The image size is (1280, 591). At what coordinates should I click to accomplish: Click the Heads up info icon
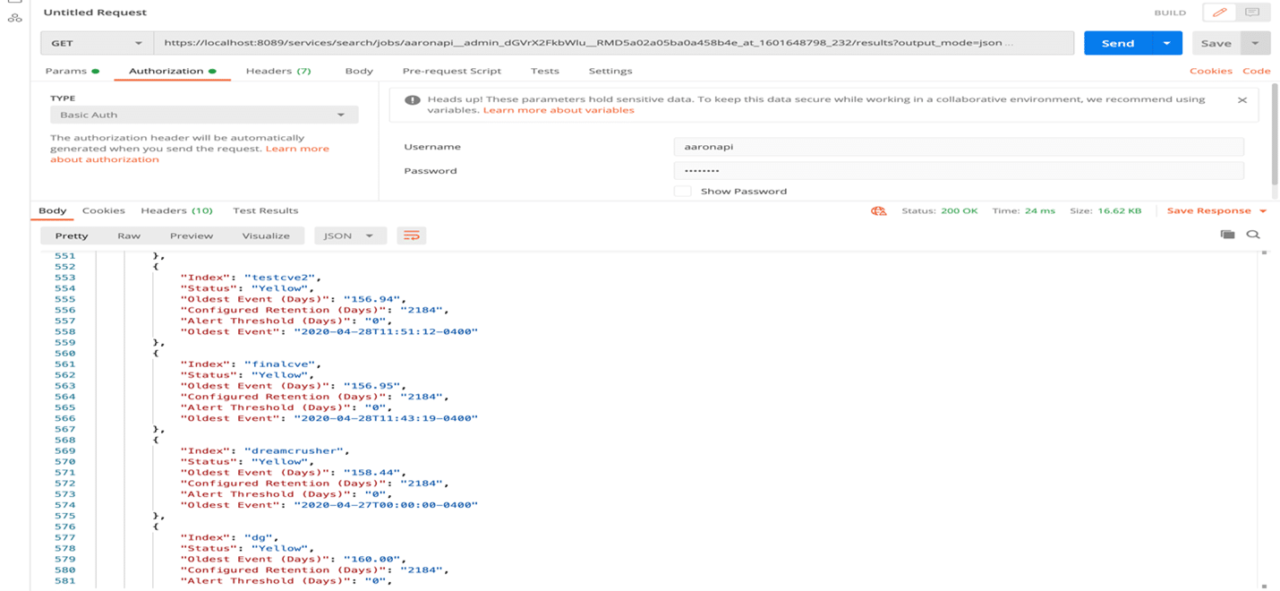(411, 100)
